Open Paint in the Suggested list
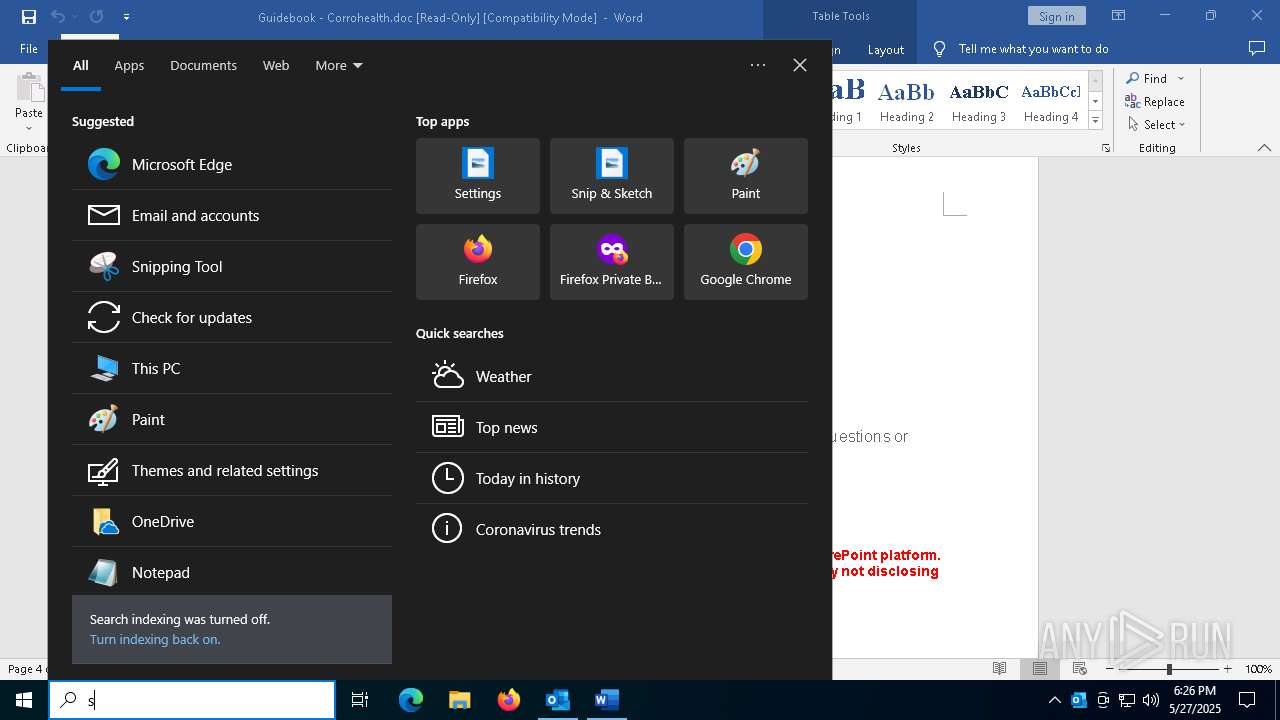 point(232,419)
